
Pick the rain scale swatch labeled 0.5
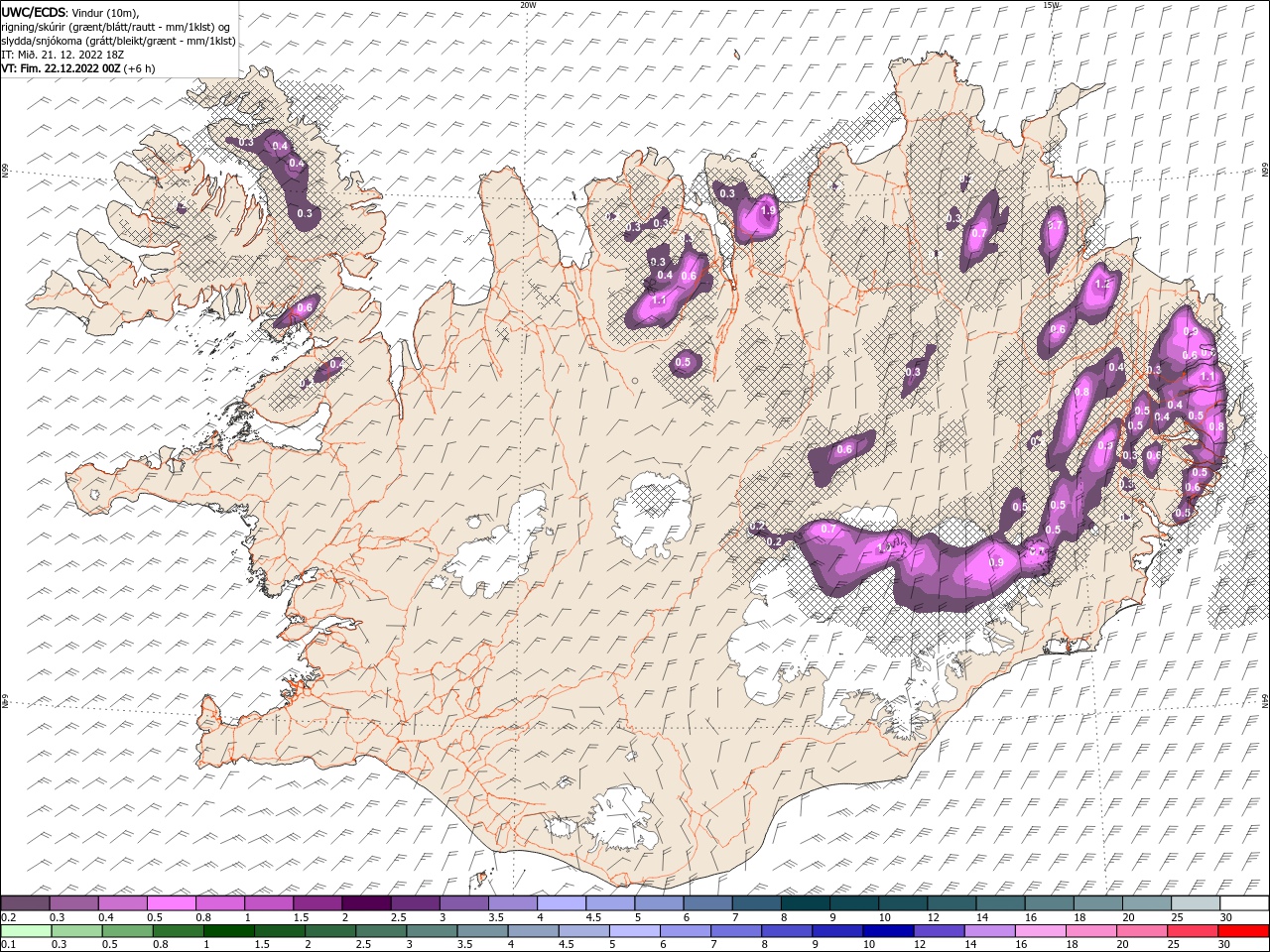[x=127, y=931]
